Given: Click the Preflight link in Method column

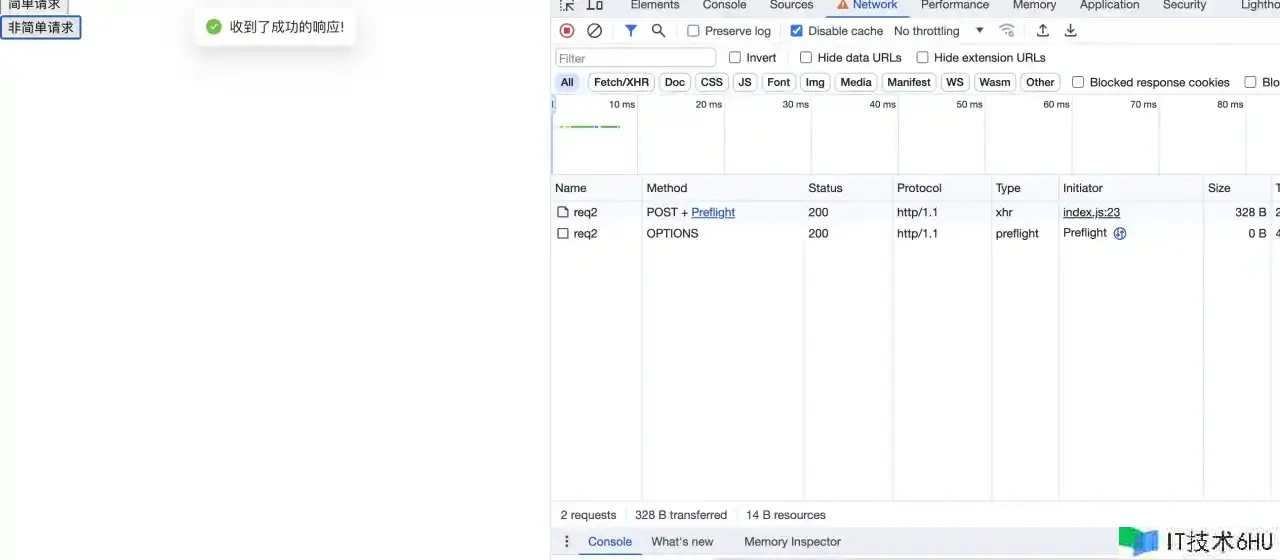Looking at the screenshot, I should tap(713, 212).
